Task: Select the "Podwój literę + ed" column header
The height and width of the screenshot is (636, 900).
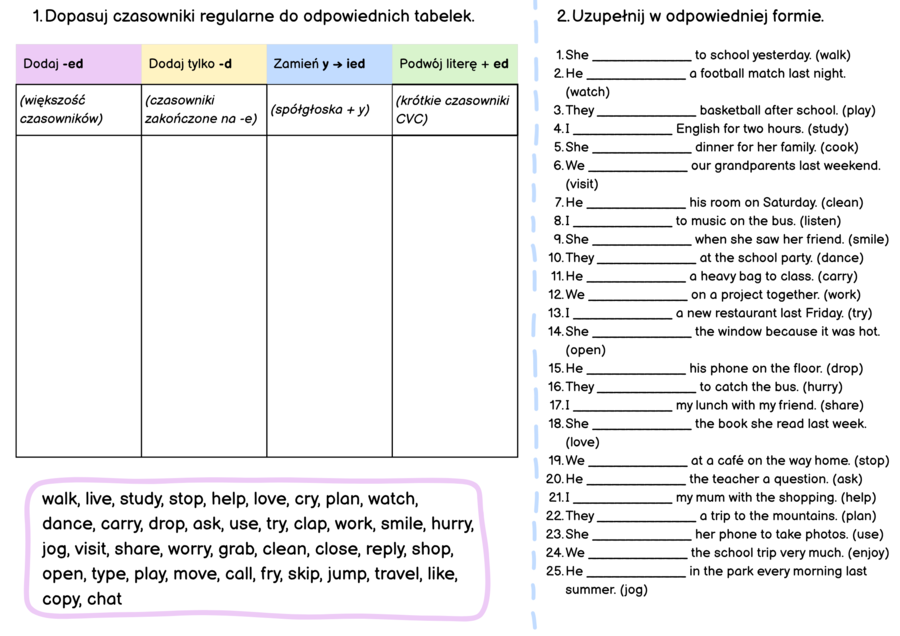Action: (x=455, y=64)
